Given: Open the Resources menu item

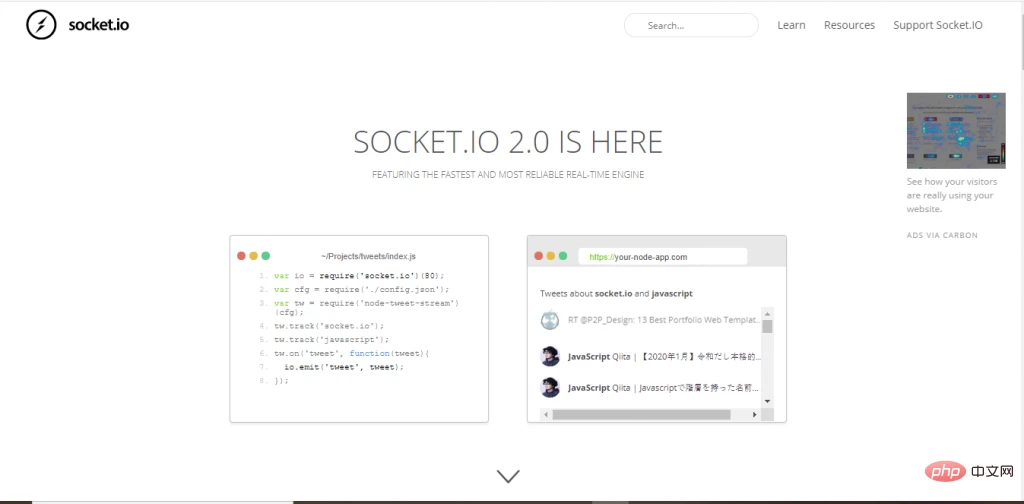Looking at the screenshot, I should (x=849, y=25).
